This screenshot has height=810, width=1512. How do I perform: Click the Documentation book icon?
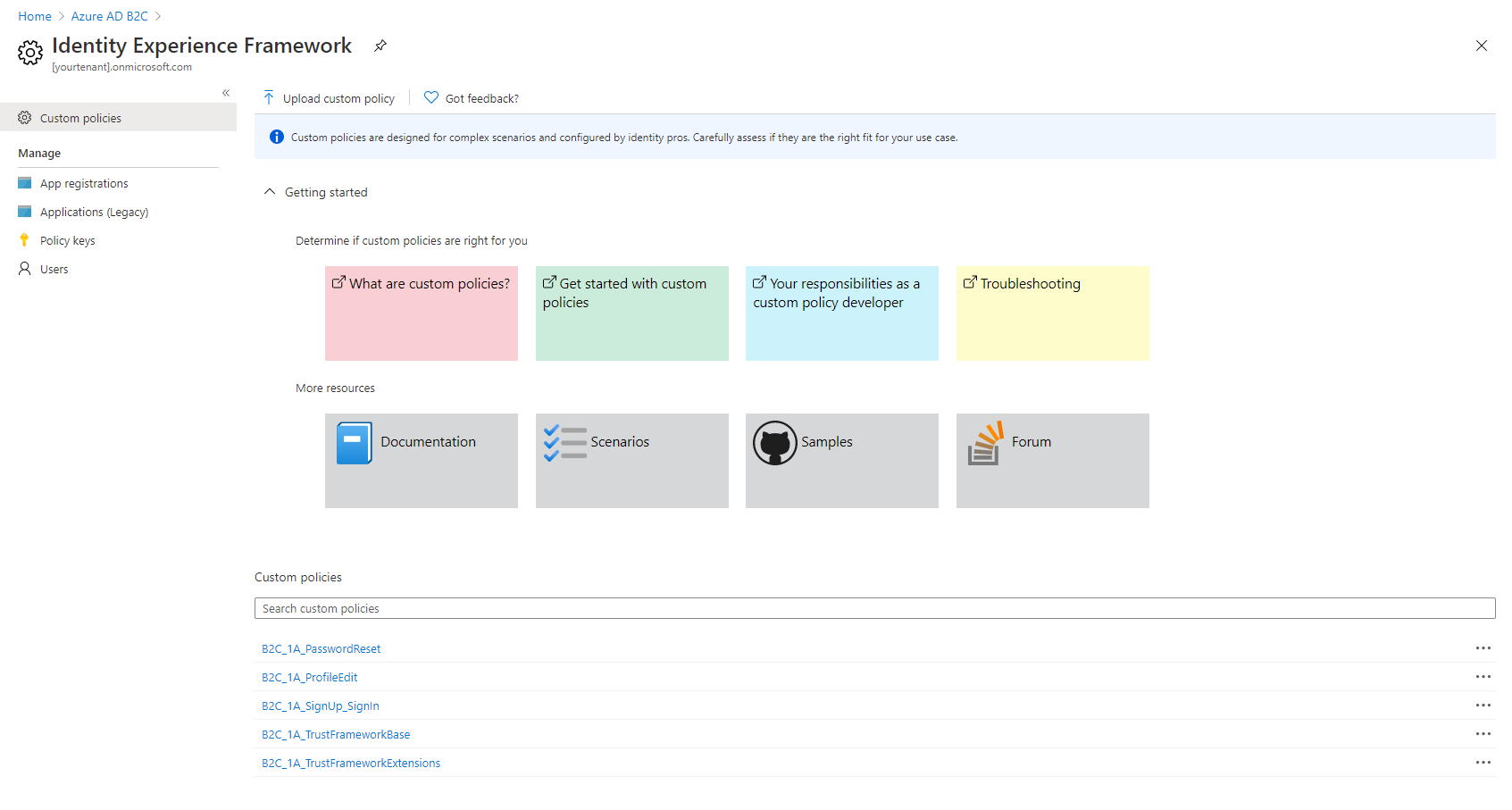(355, 443)
